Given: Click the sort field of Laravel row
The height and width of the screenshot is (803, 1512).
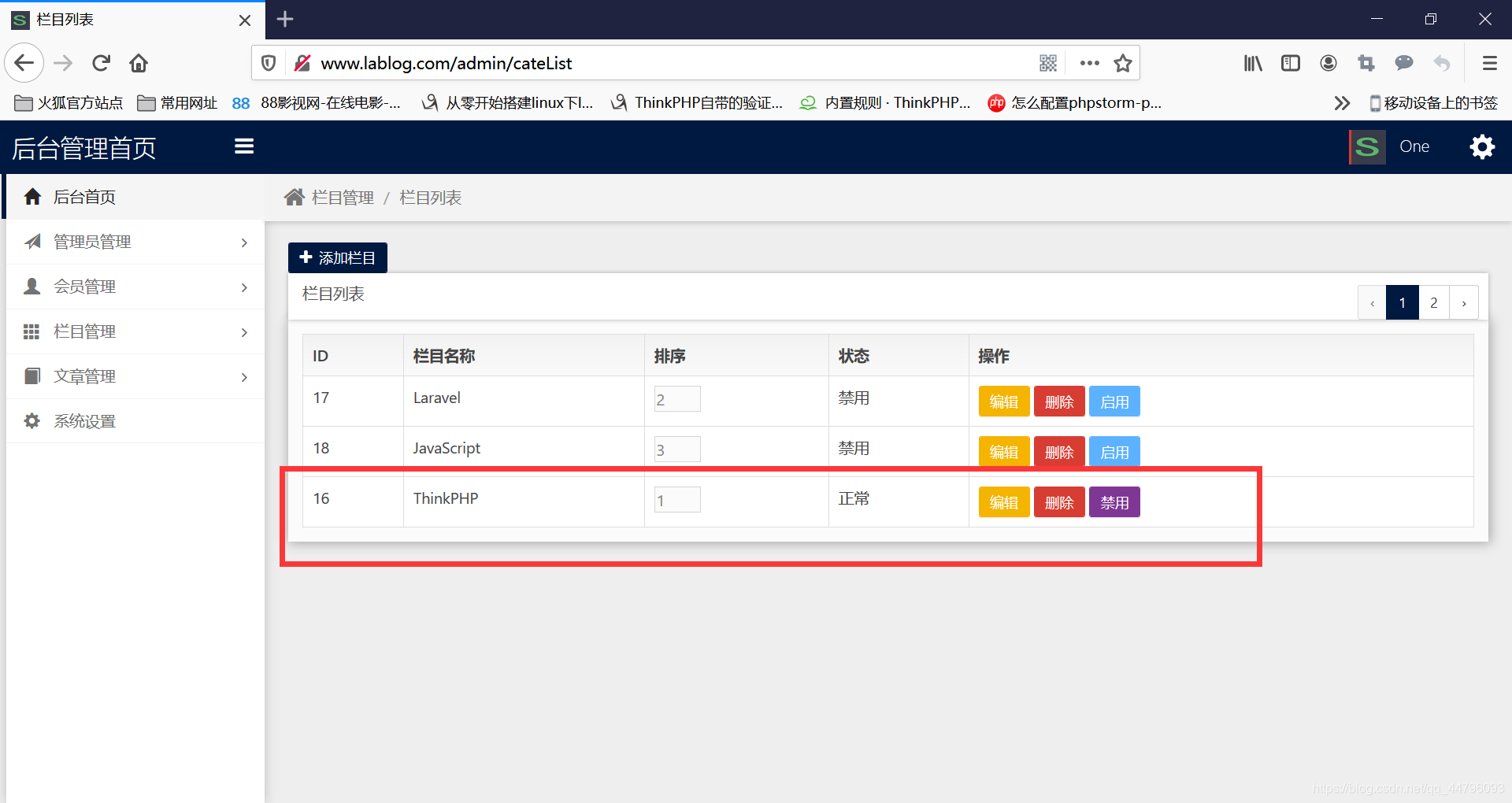Looking at the screenshot, I should point(677,399).
